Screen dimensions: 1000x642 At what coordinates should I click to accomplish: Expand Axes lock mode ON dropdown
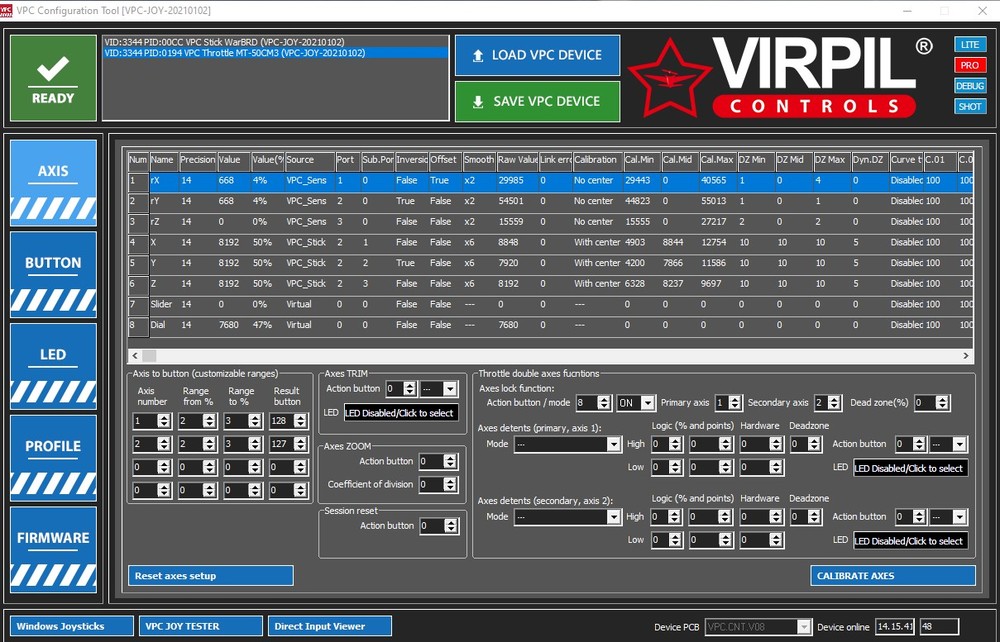pos(635,403)
